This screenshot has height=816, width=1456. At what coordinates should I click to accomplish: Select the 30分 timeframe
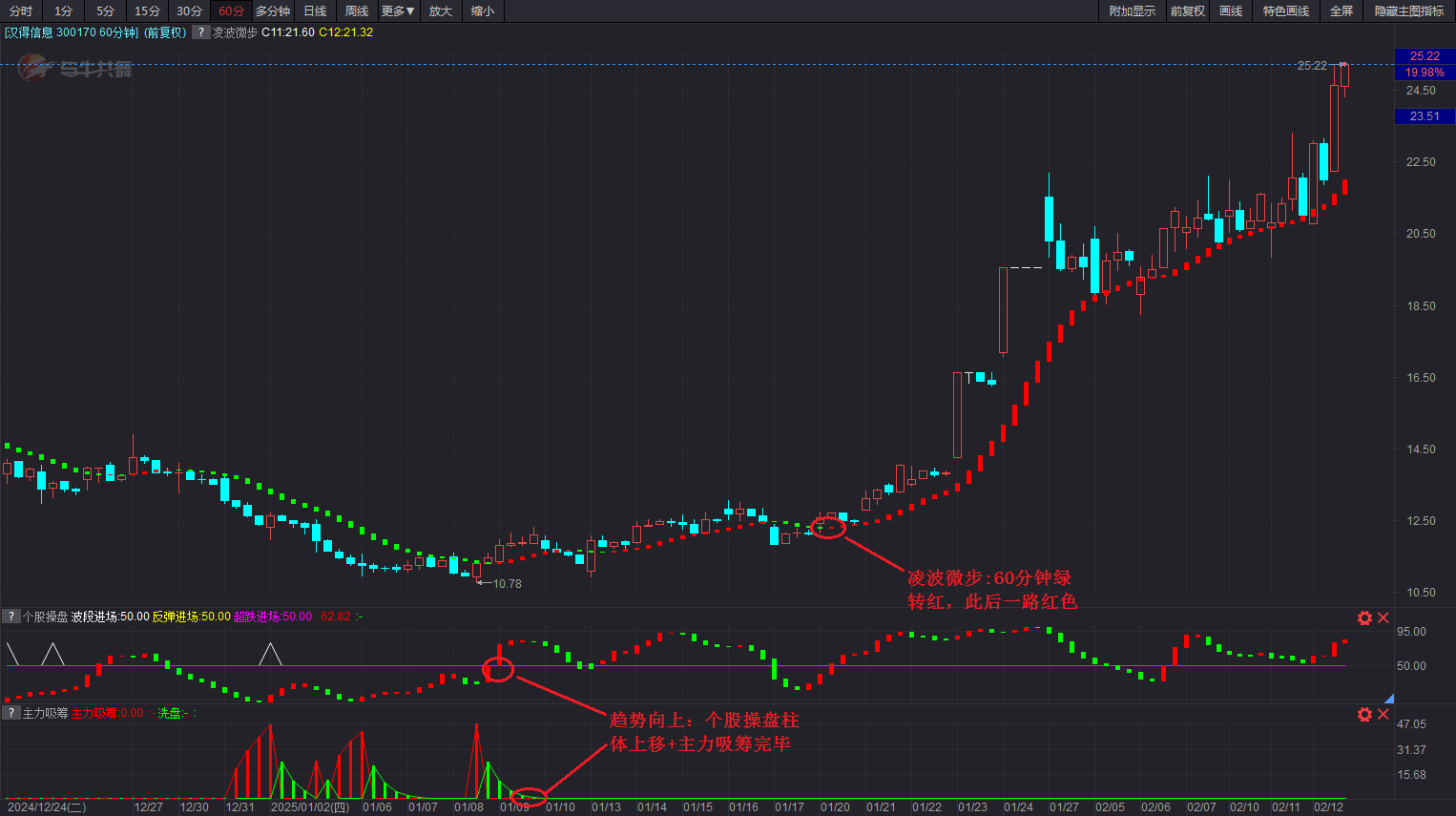pos(189,11)
